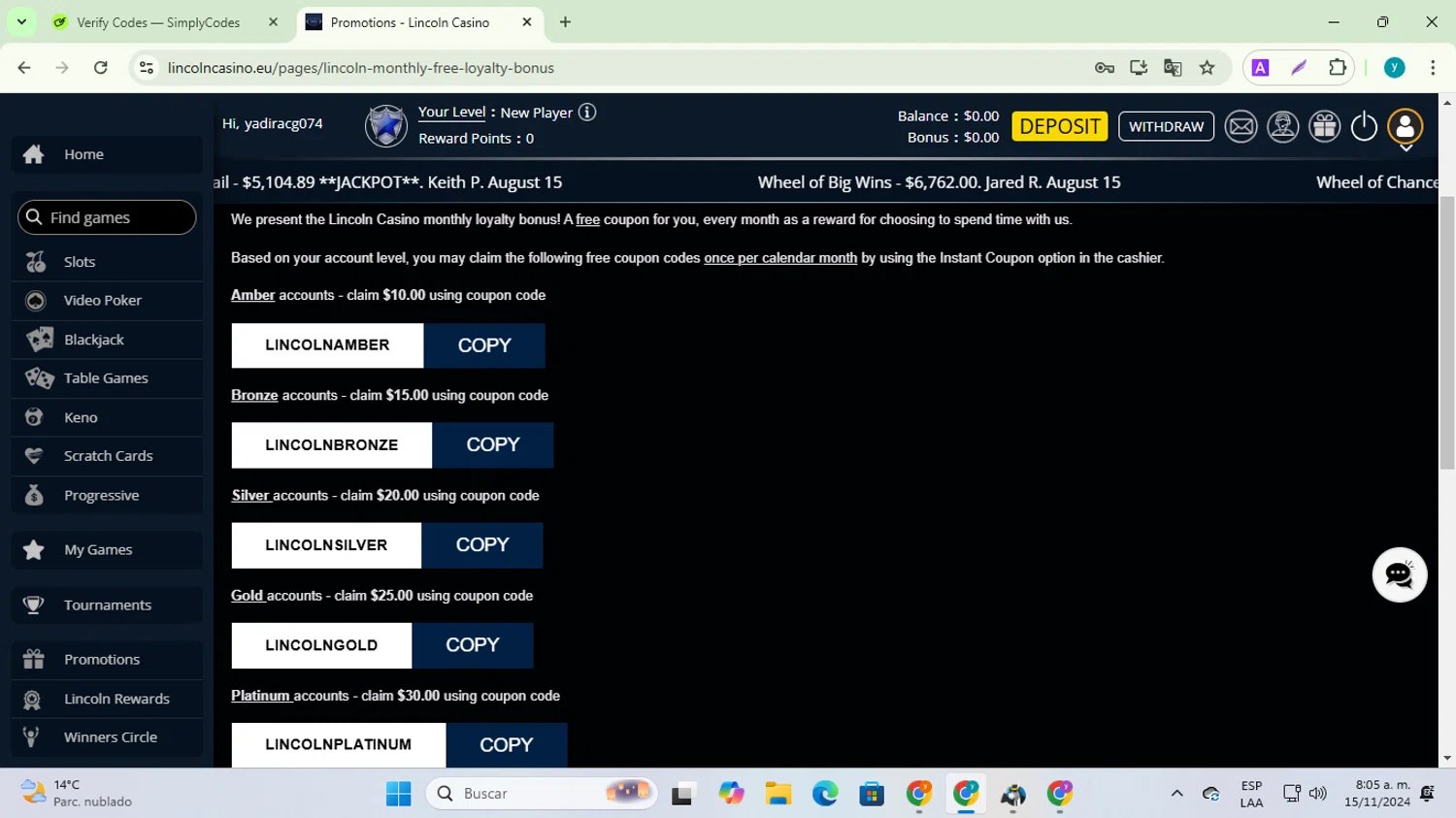Click the Gold accounts link
The image size is (1456, 818).
248,595
